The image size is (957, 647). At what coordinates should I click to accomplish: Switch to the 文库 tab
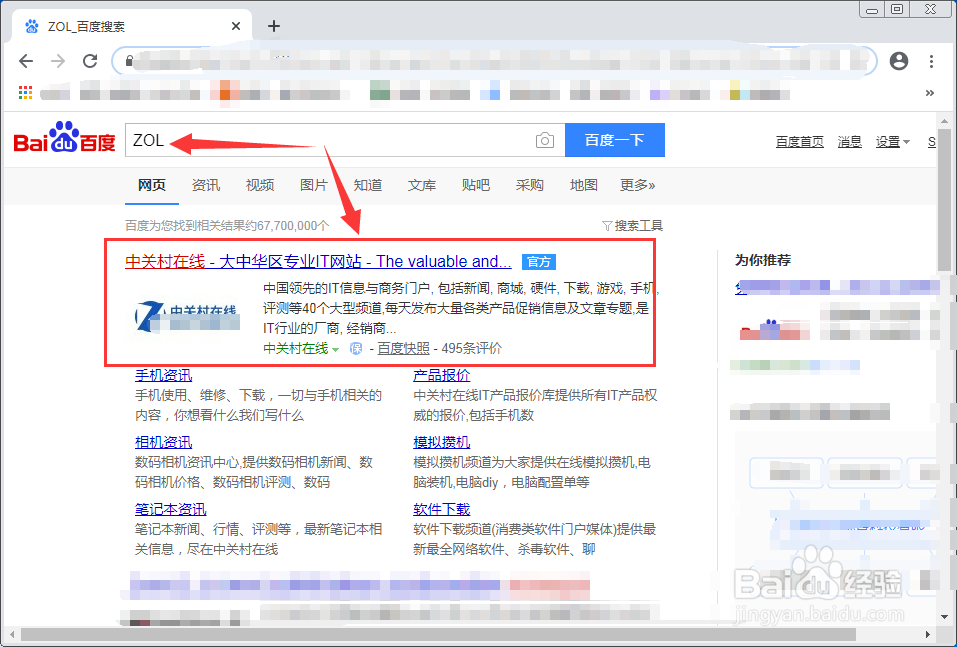(422, 185)
